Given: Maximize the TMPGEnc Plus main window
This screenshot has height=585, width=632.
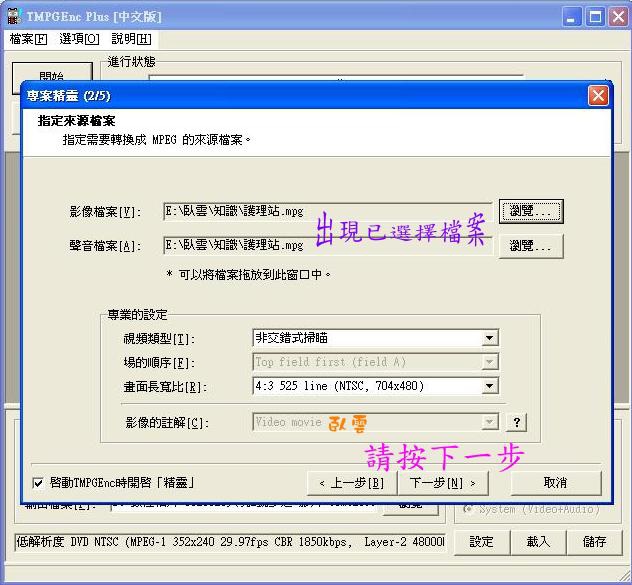Looking at the screenshot, I should click(595, 17).
